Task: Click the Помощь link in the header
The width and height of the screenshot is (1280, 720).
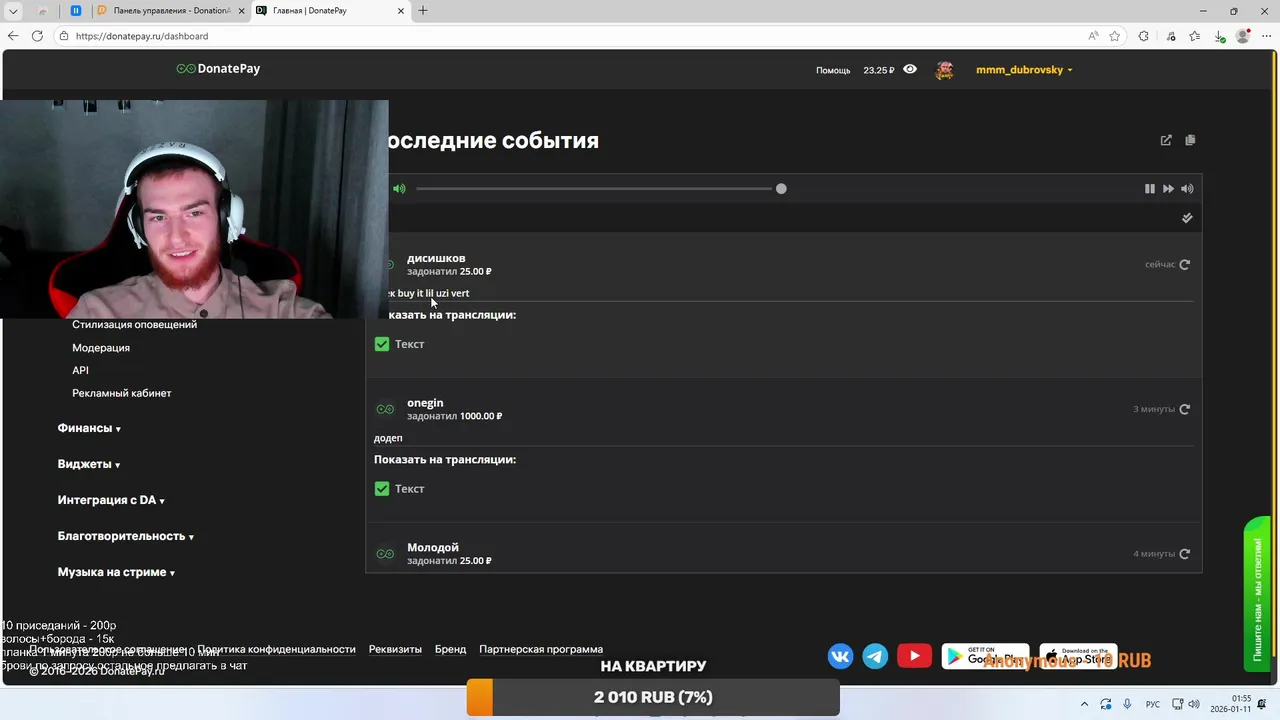Action: pyautogui.click(x=833, y=70)
